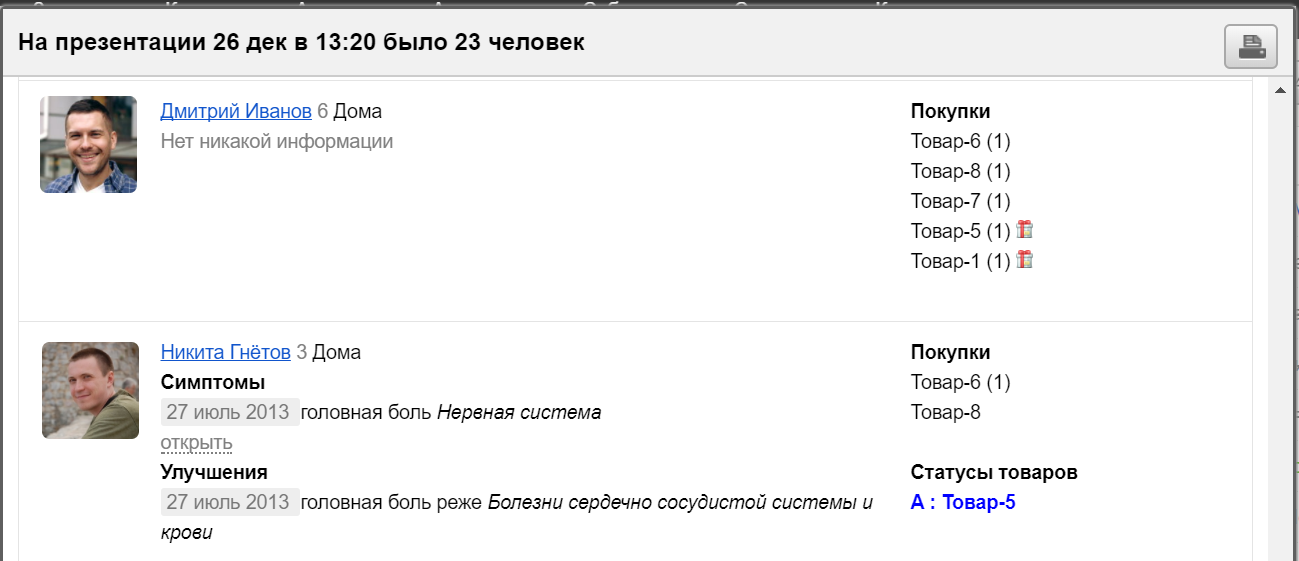Click the 27 июль 2013 symptom date
Image resolution: width=1299 pixels, height=561 pixels.
(229, 412)
